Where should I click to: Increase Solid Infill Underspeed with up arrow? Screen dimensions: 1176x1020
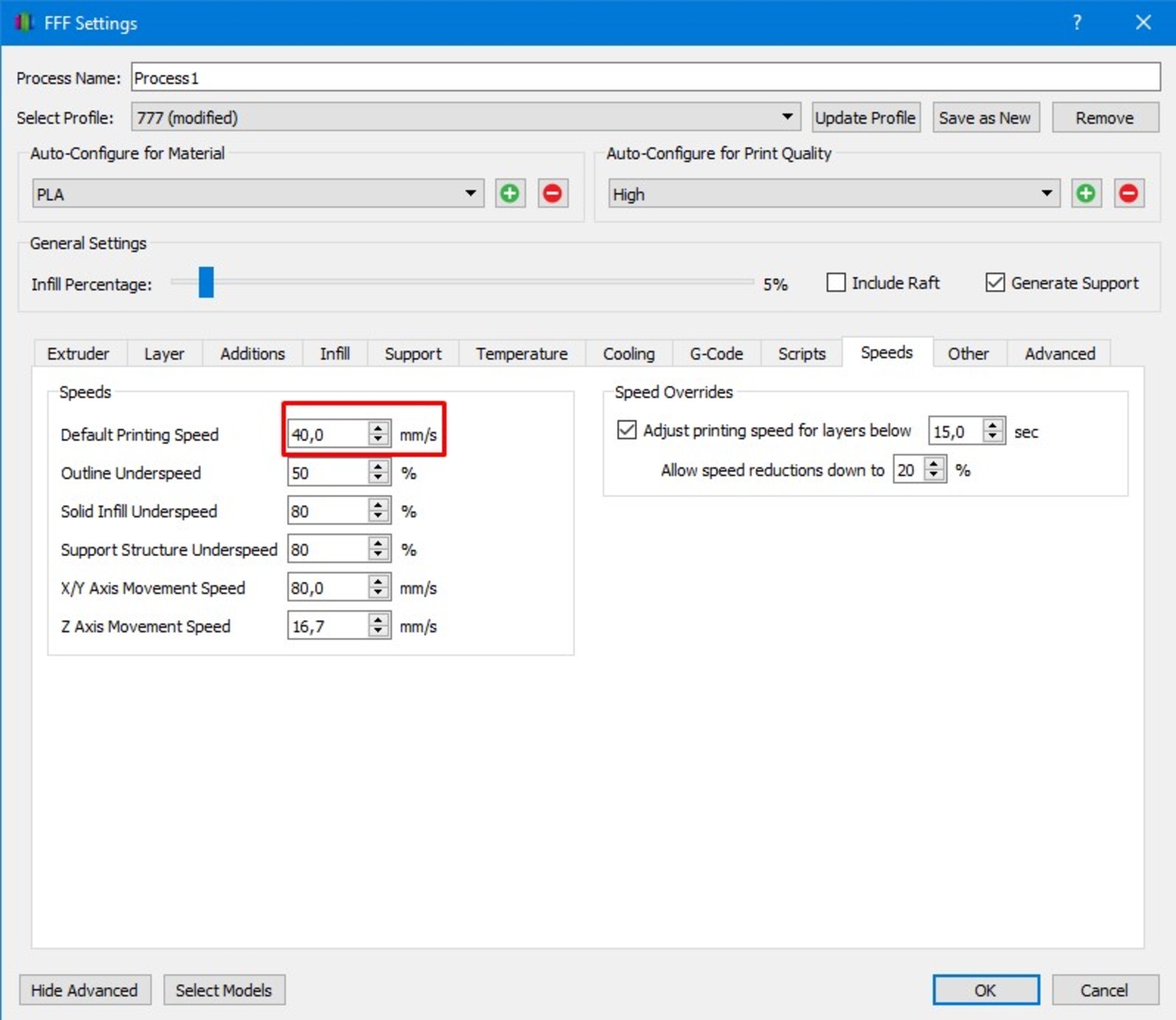pos(379,504)
